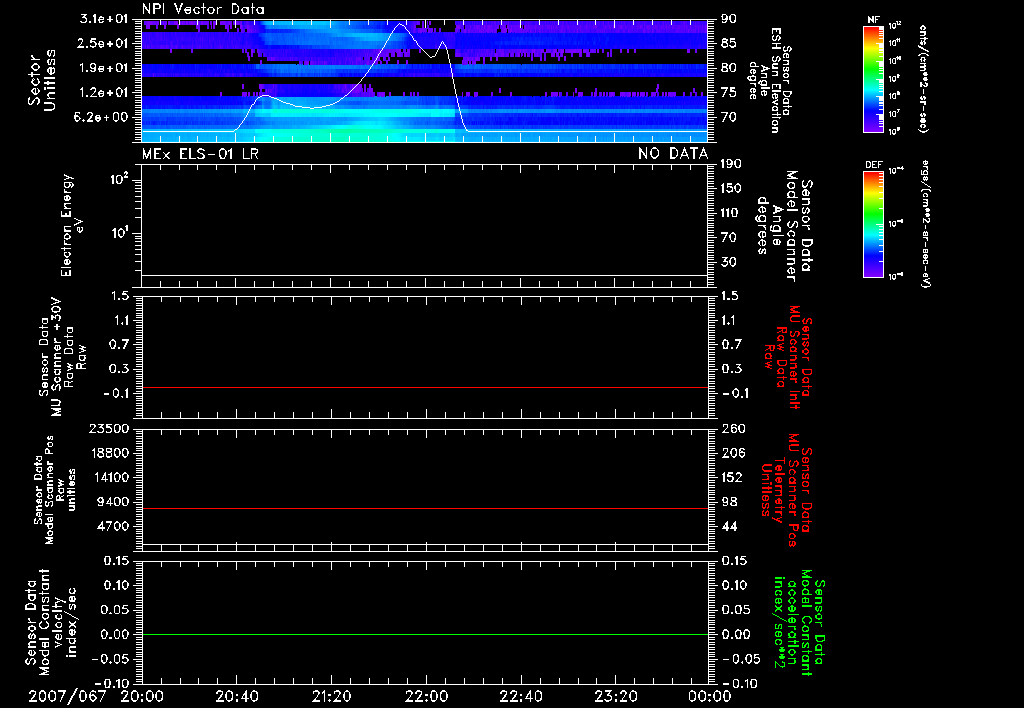1024x708 pixels.
Task: Click the 00:00 time axis label
Action: (x=710, y=696)
